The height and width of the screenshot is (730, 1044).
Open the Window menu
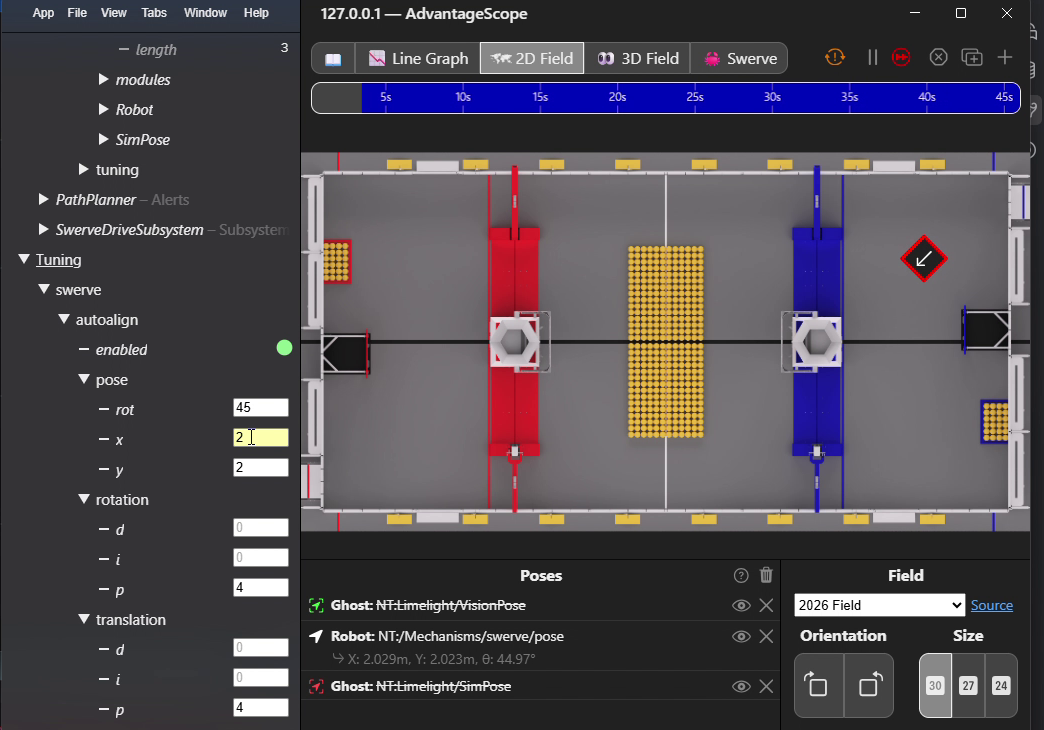205,13
